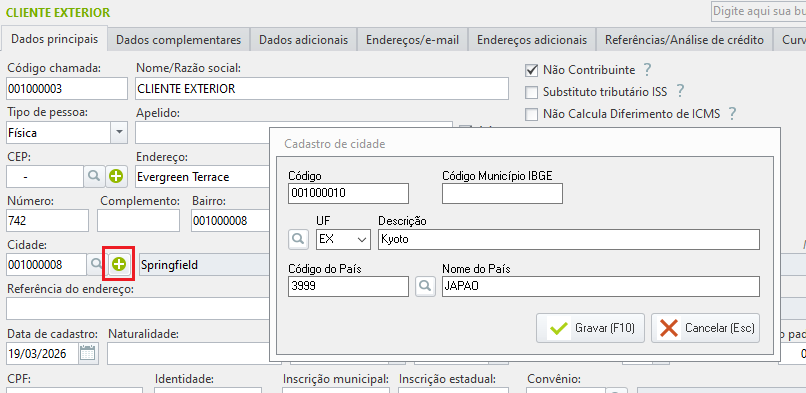The width and height of the screenshot is (806, 393).
Task: Click the Gravar (F10) button
Action: pos(590,328)
